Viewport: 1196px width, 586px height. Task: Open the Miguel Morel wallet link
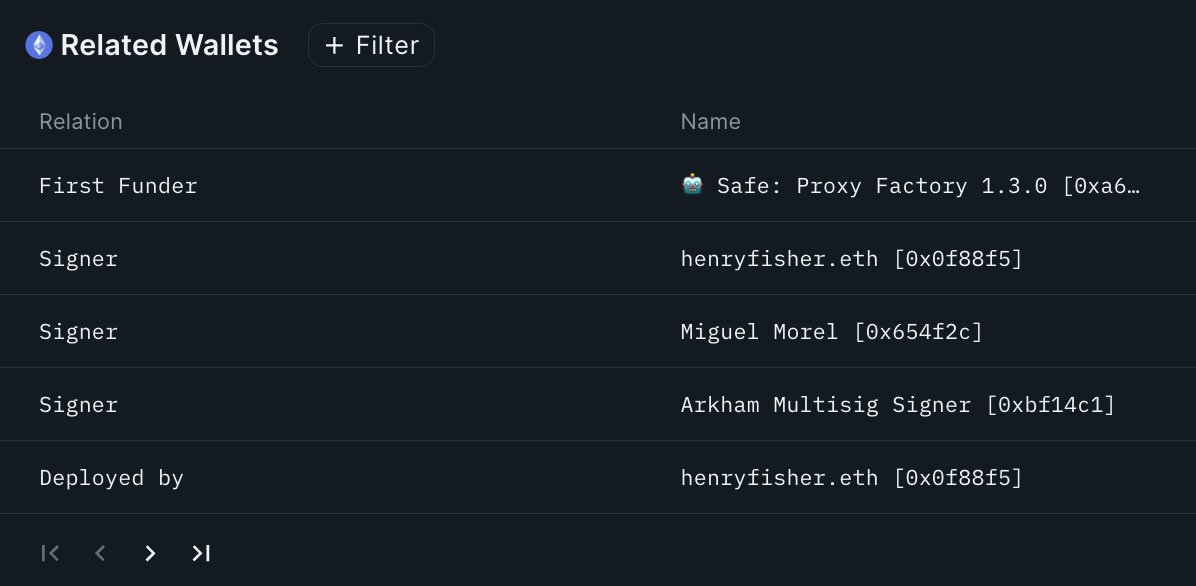831,332
